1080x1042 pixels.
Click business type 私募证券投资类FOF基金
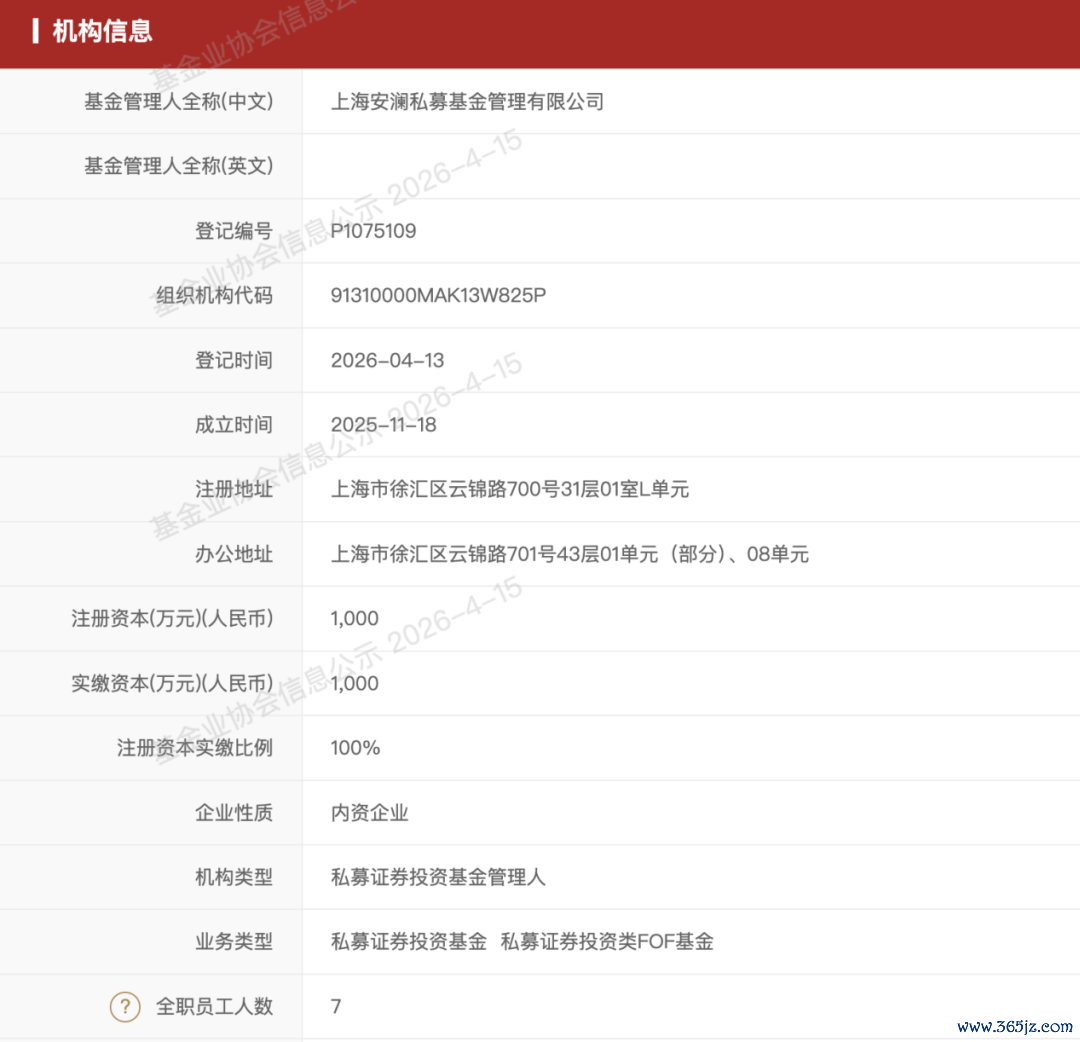(608, 941)
